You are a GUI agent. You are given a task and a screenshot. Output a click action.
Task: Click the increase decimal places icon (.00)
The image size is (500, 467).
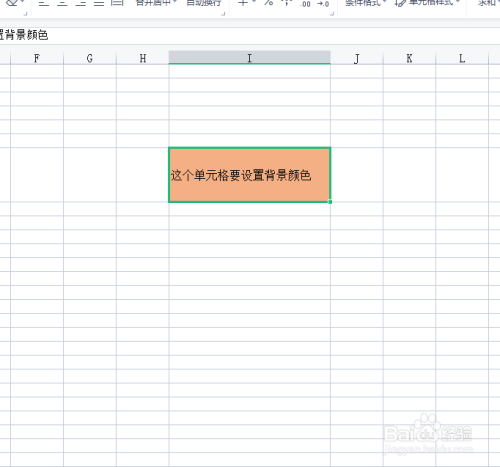(x=305, y=4)
